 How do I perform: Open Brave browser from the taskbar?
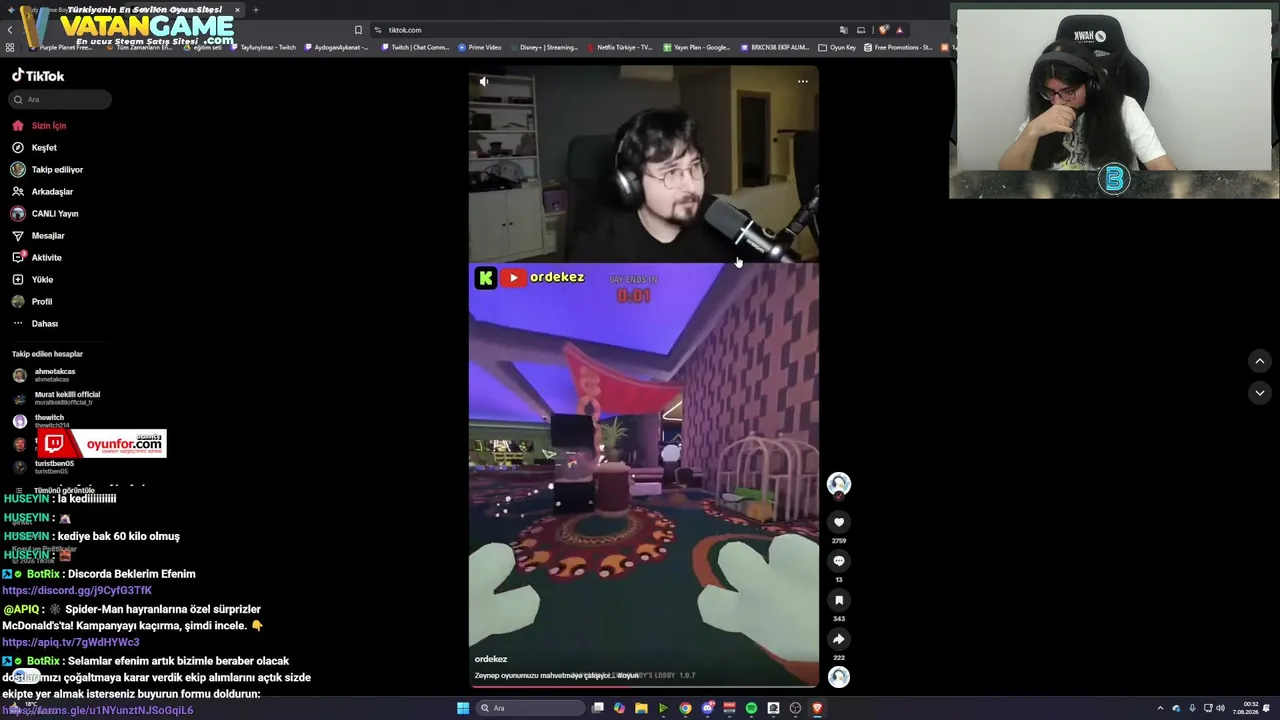coord(817,708)
